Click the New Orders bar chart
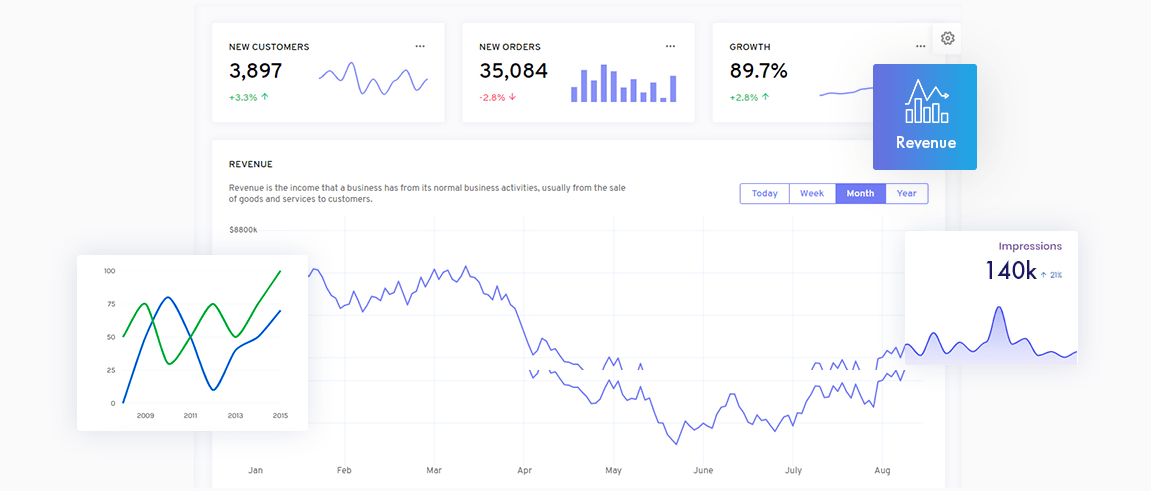Screen dimensions: 1151x491 (x=623, y=84)
